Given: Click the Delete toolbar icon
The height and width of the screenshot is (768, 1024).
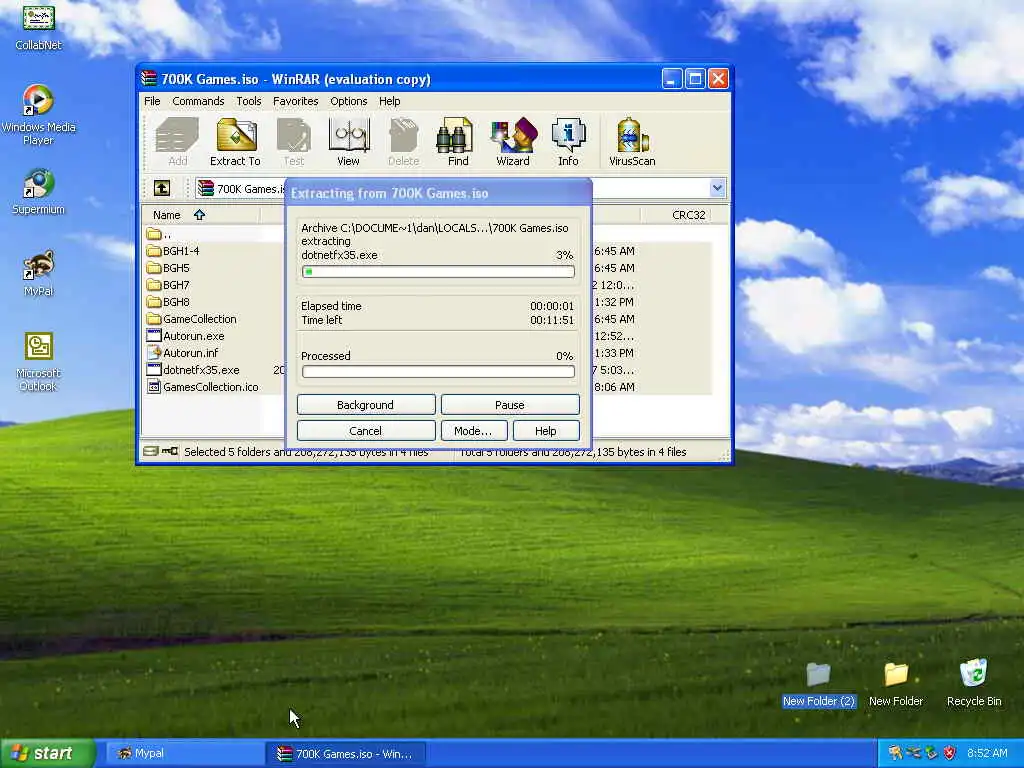Looking at the screenshot, I should [403, 142].
